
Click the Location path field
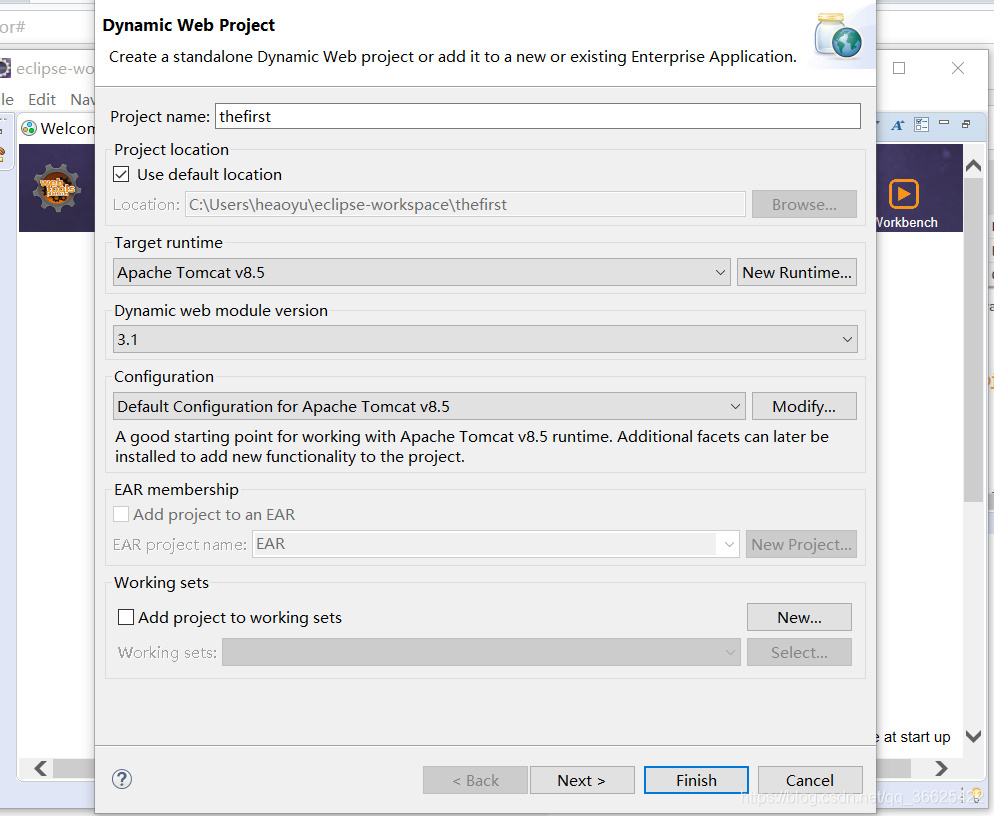(x=465, y=204)
